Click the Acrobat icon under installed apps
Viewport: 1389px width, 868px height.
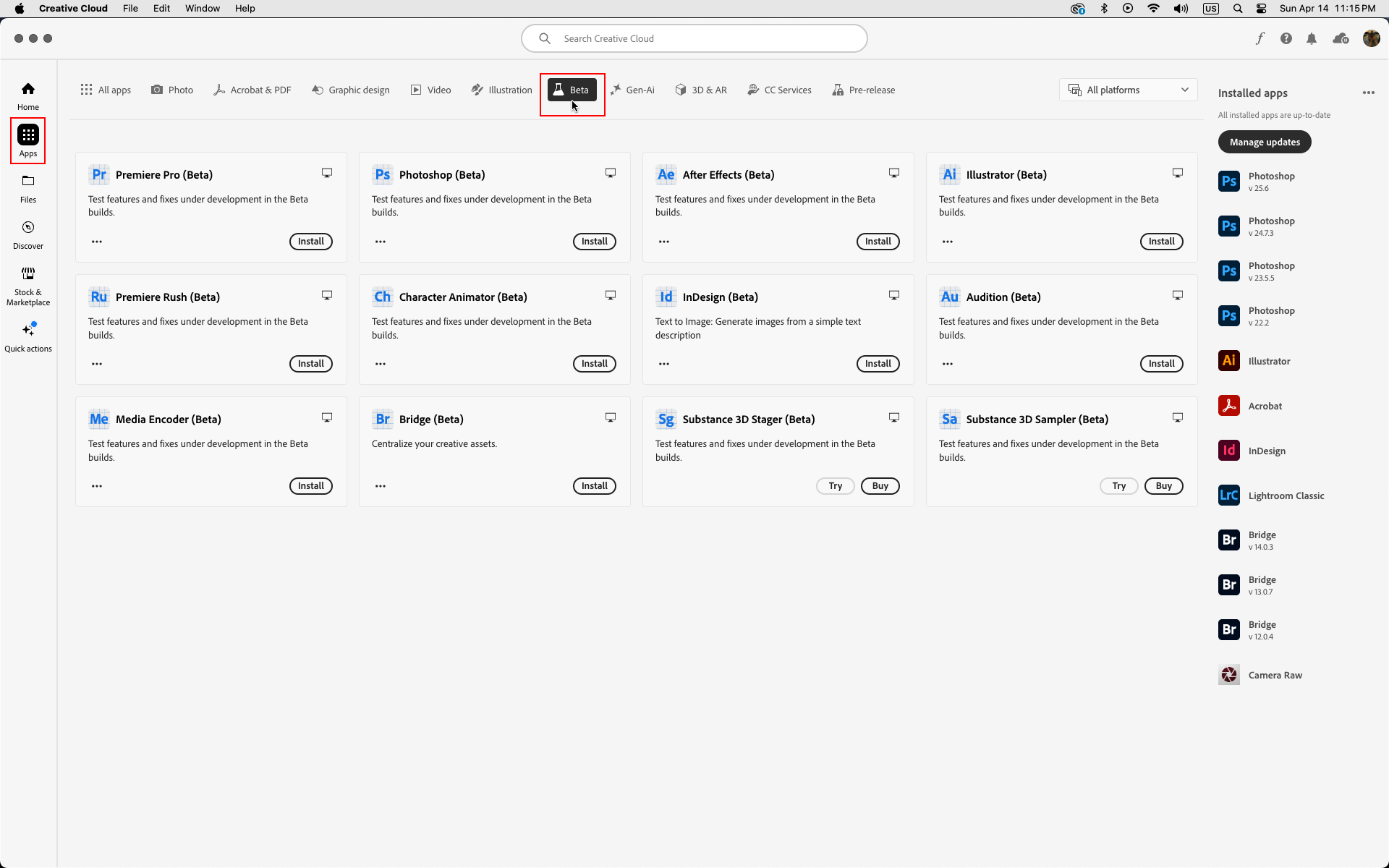pyautogui.click(x=1228, y=406)
